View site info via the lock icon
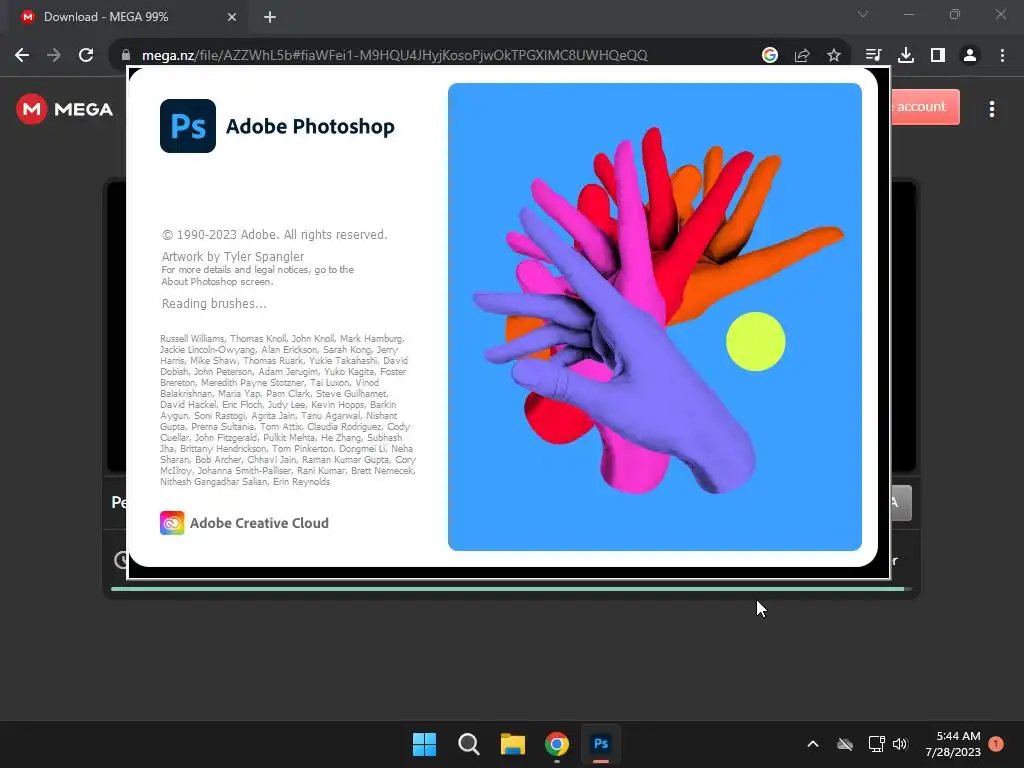 click(126, 56)
